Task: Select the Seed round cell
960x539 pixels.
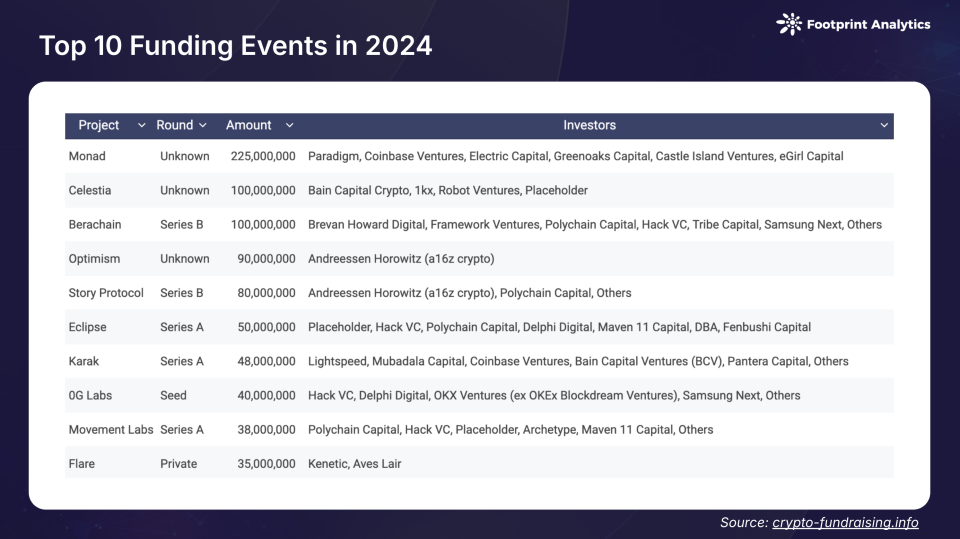Action: (173, 395)
